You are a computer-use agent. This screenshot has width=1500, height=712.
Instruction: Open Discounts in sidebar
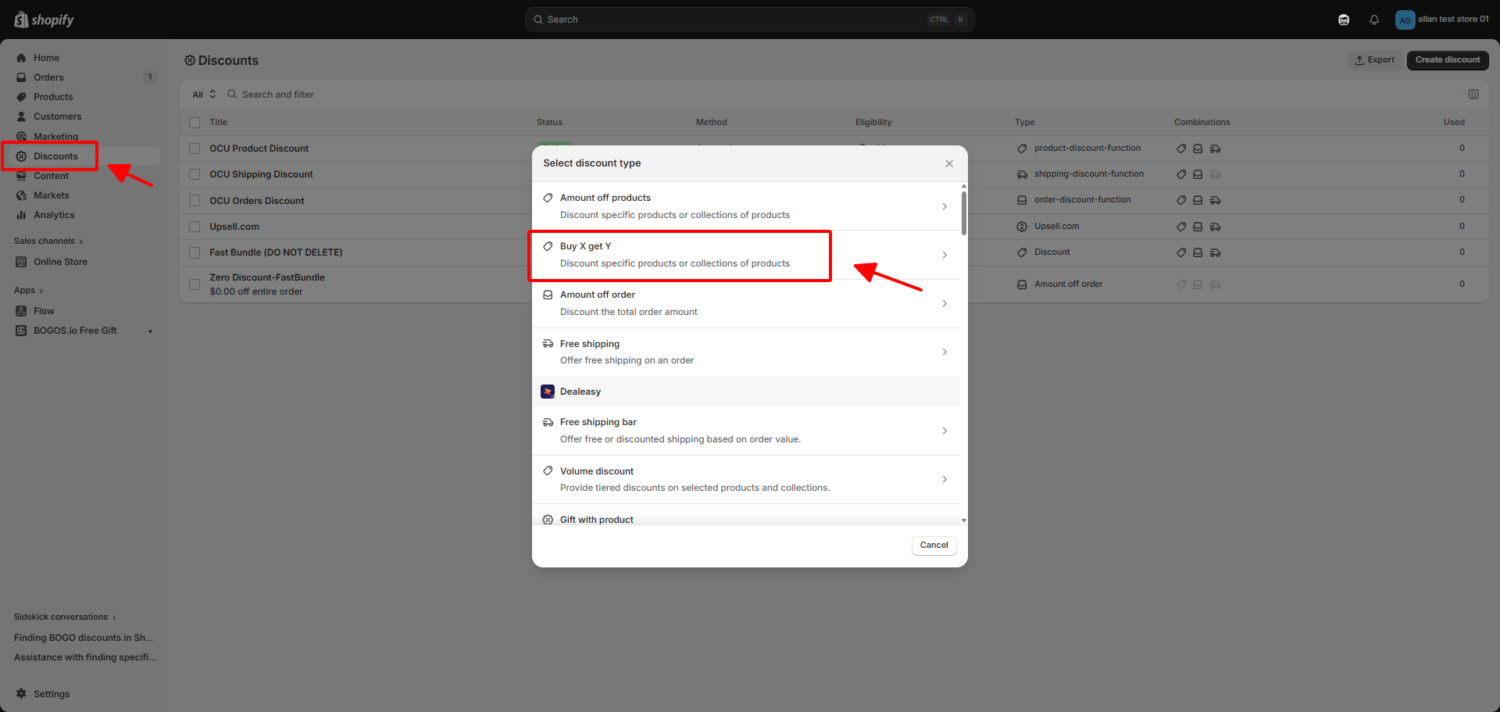coord(55,156)
